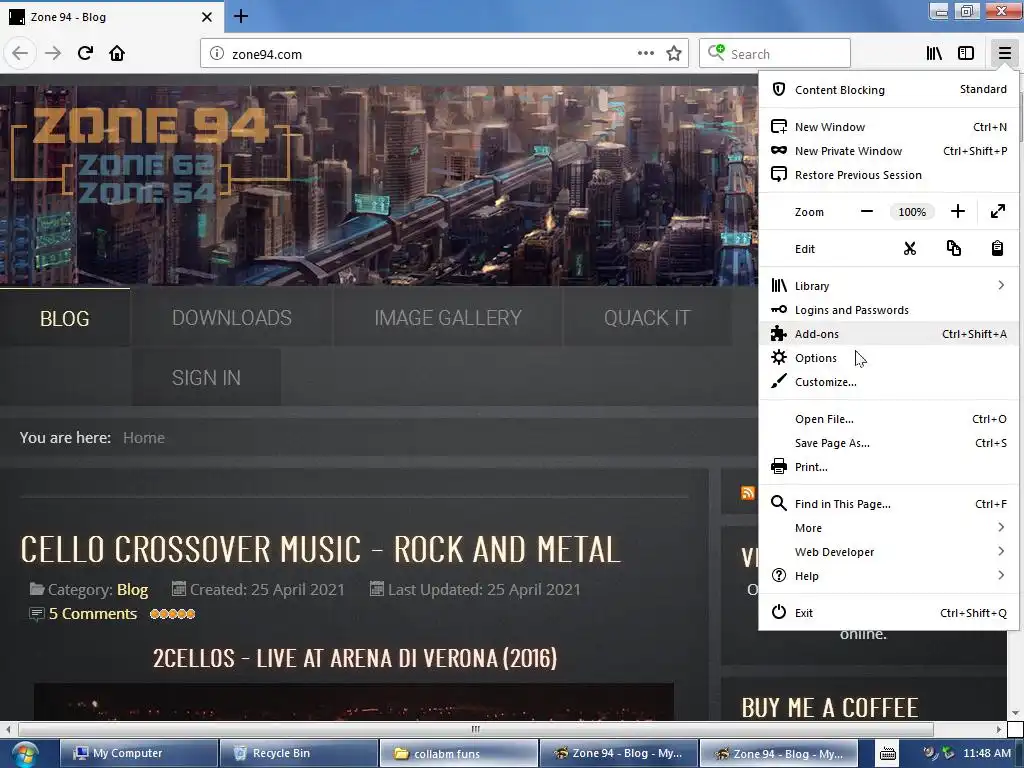Open Recycle Bin taskbar button

[298, 753]
